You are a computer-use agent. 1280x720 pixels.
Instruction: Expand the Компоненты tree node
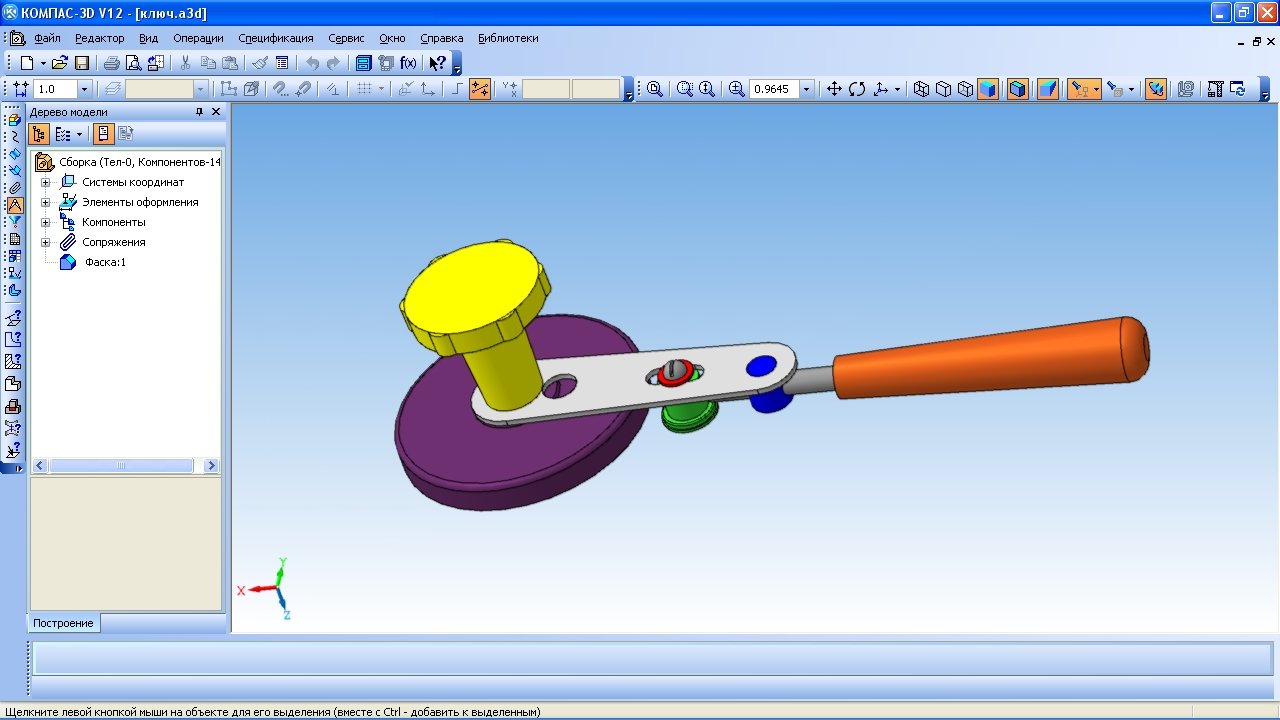point(45,222)
